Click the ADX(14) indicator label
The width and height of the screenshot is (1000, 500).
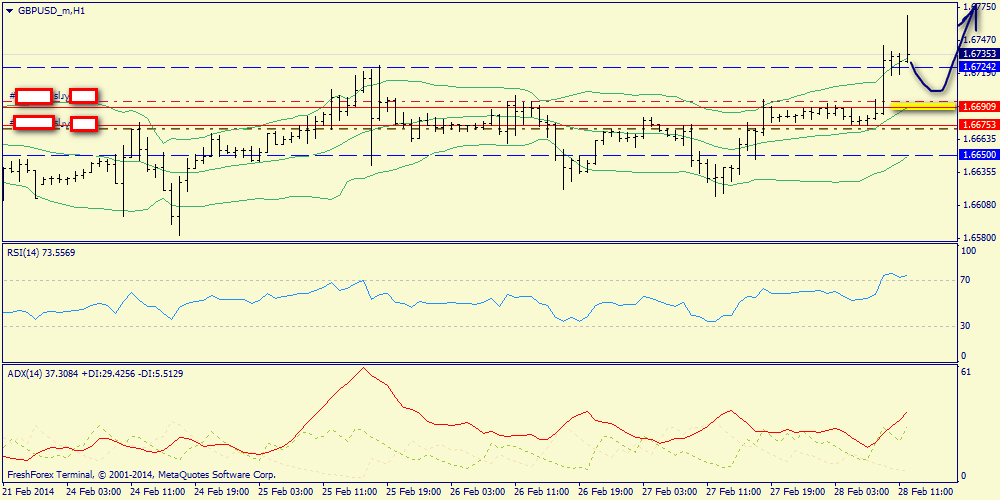68,373
